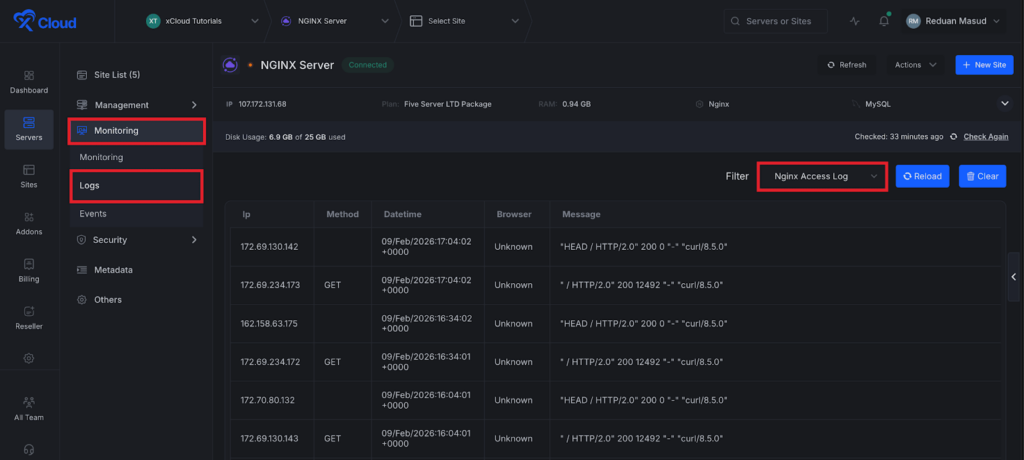The width and height of the screenshot is (1024, 460).
Task: Expand the Management menu section
Action: coord(135,105)
